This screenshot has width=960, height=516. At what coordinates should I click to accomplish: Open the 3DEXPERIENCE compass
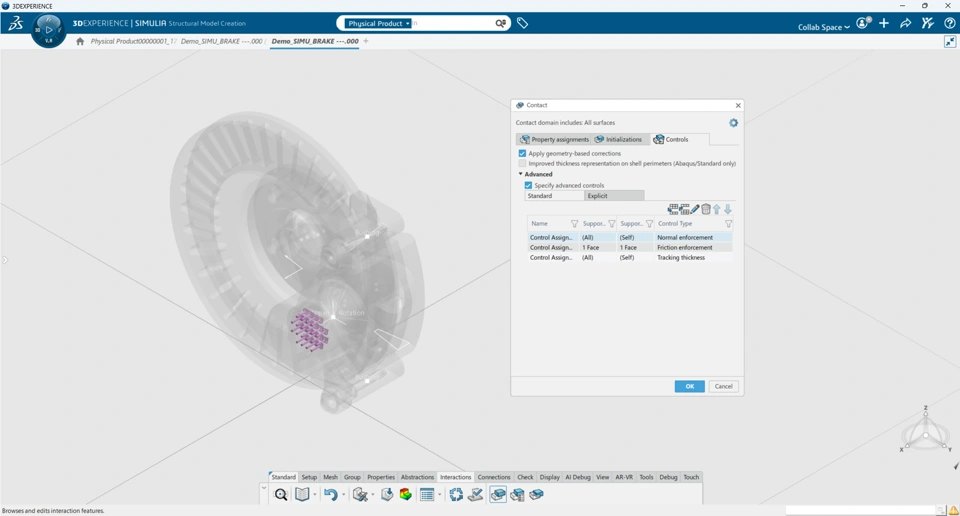coord(48,29)
